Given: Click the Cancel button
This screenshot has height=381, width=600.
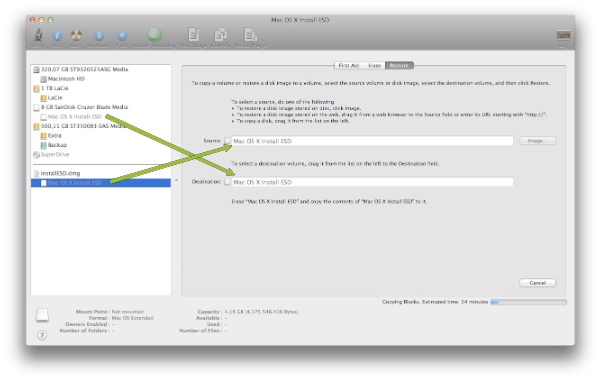Looking at the screenshot, I should (537, 283).
